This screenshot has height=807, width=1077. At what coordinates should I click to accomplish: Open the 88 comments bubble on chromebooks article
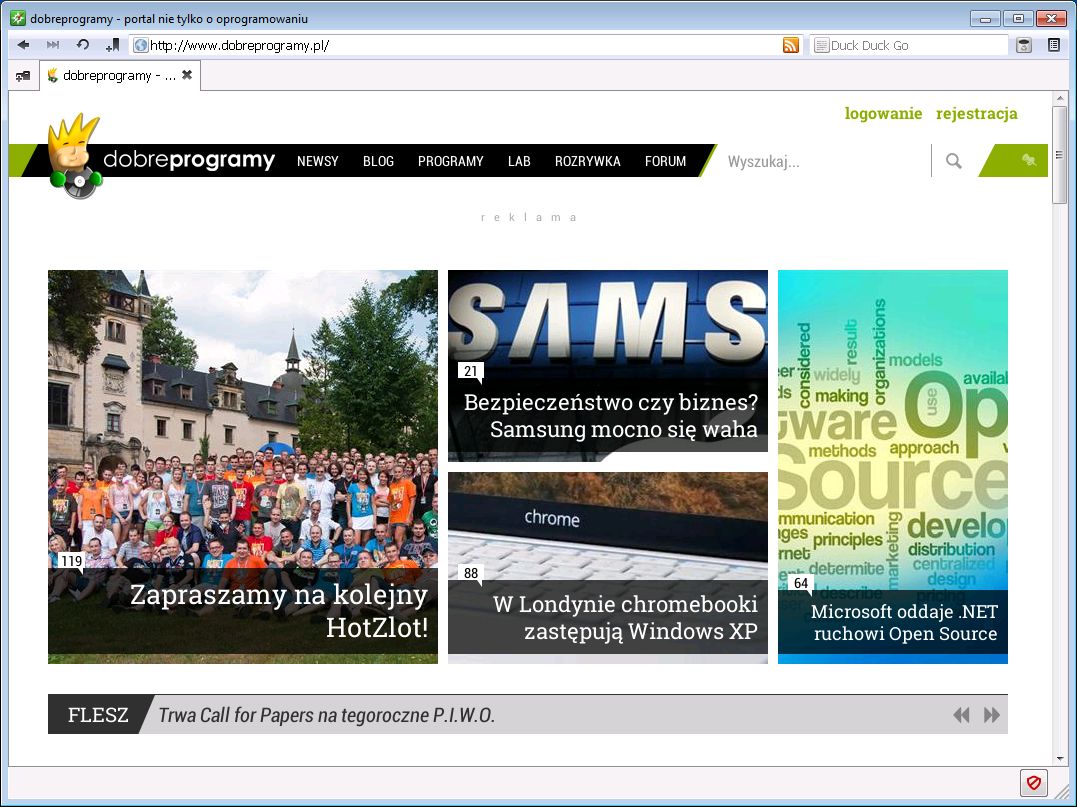(x=471, y=574)
